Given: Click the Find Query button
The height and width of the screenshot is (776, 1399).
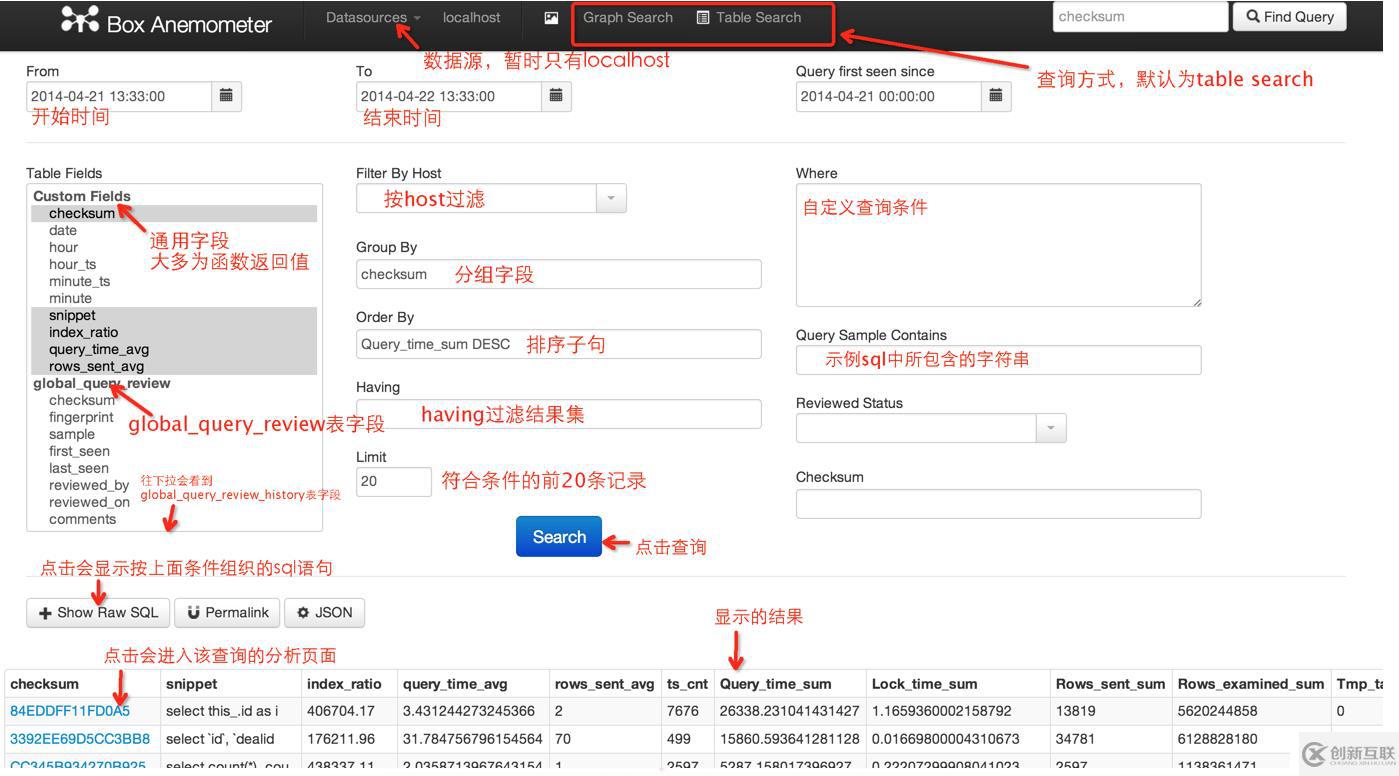Looking at the screenshot, I should click(x=1290, y=16).
